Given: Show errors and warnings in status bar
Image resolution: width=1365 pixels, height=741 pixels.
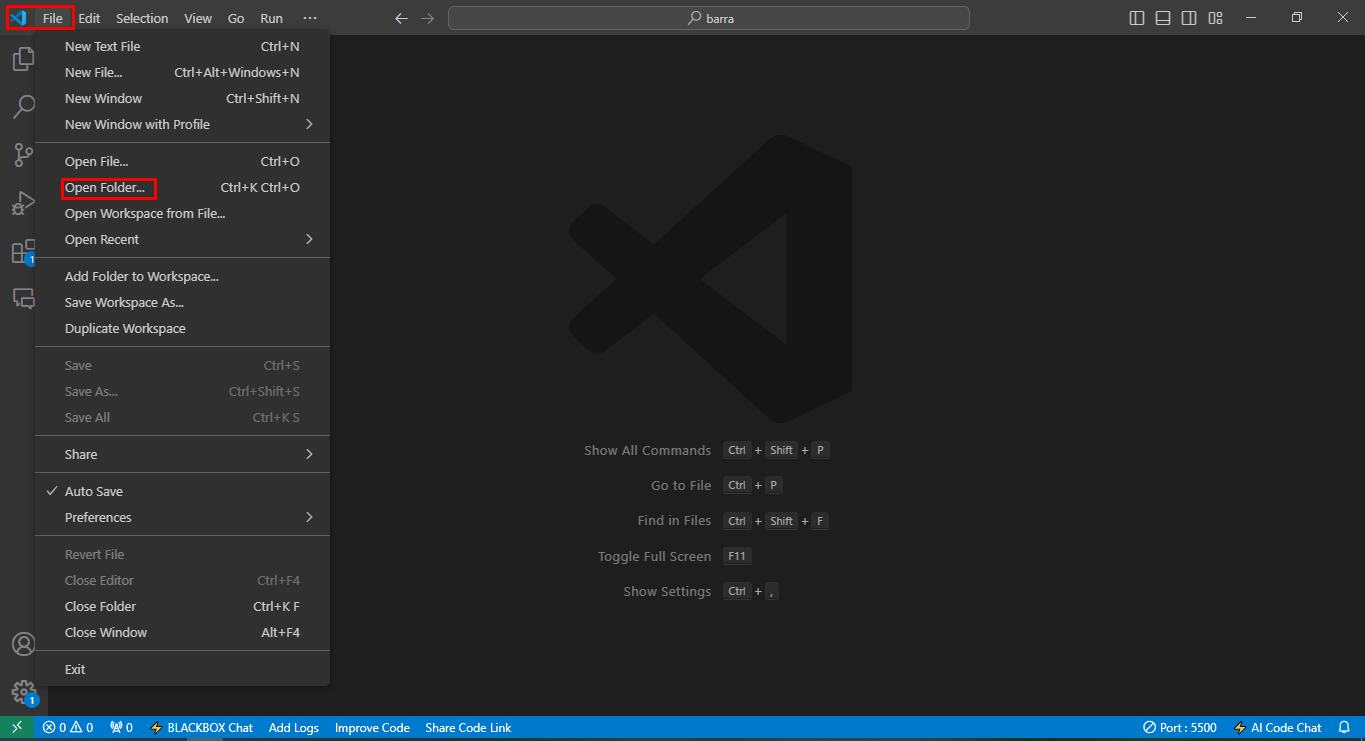Looking at the screenshot, I should click(68, 728).
